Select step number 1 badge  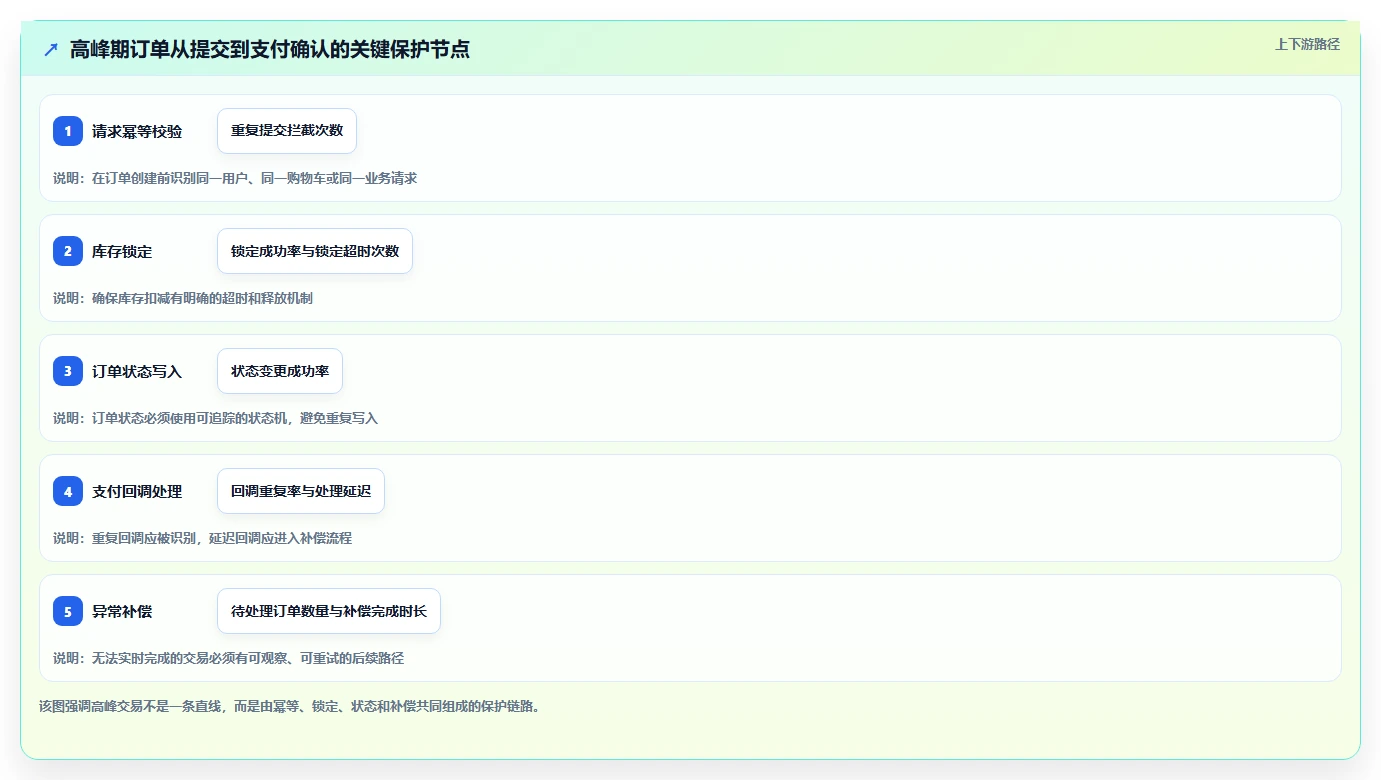[x=68, y=131]
